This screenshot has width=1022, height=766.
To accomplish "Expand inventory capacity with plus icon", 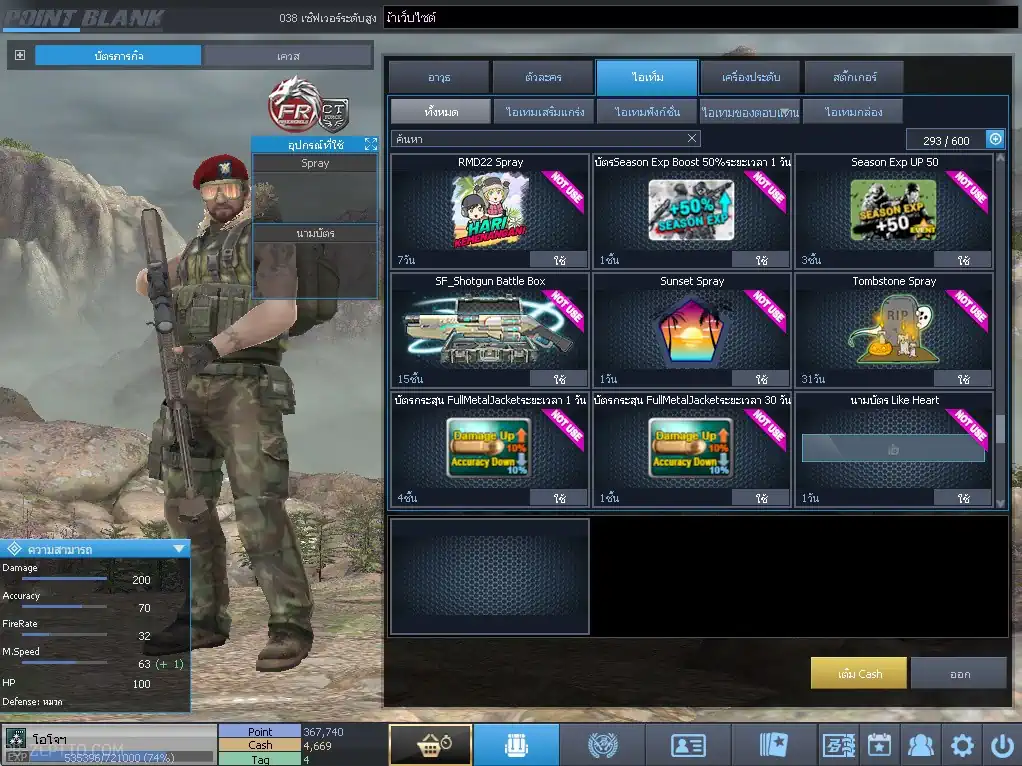I will coord(994,139).
